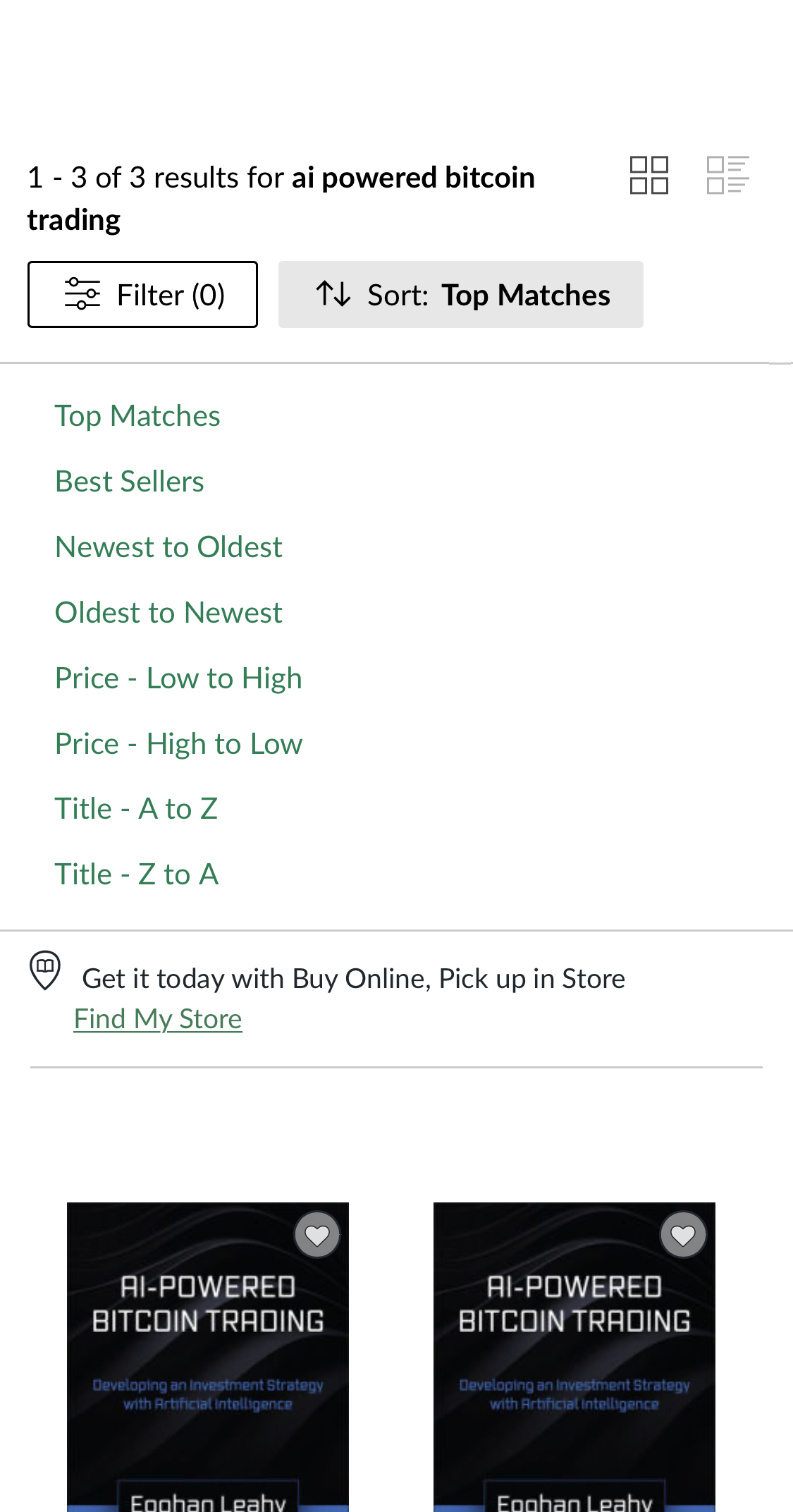Viewport: 793px width, 1512px height.
Task: Click the 'Filter (0)' button
Action: (142, 294)
